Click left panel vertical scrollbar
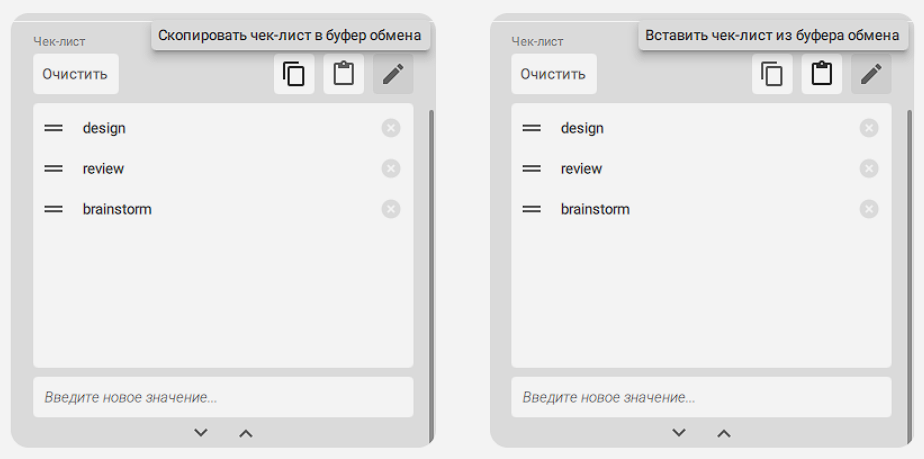 click(x=431, y=276)
